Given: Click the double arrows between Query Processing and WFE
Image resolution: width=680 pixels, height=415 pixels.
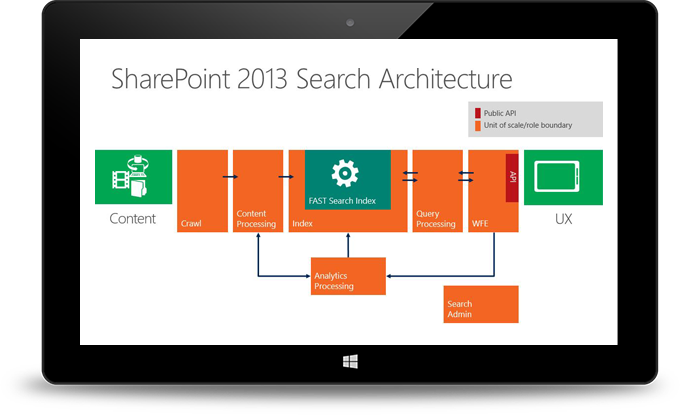Looking at the screenshot, I should tap(466, 176).
